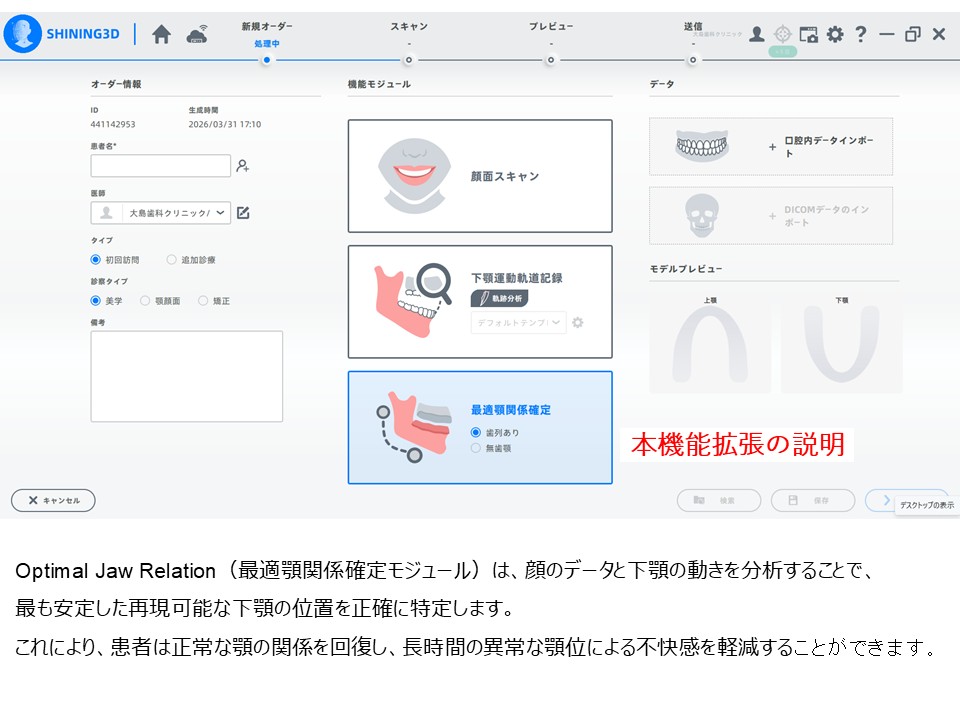Open the cloud connection icon

197,34
